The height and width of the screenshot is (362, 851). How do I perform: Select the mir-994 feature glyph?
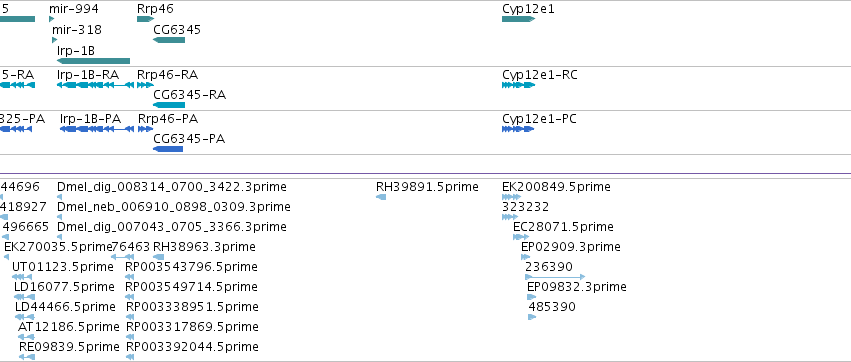pyautogui.click(x=52, y=19)
